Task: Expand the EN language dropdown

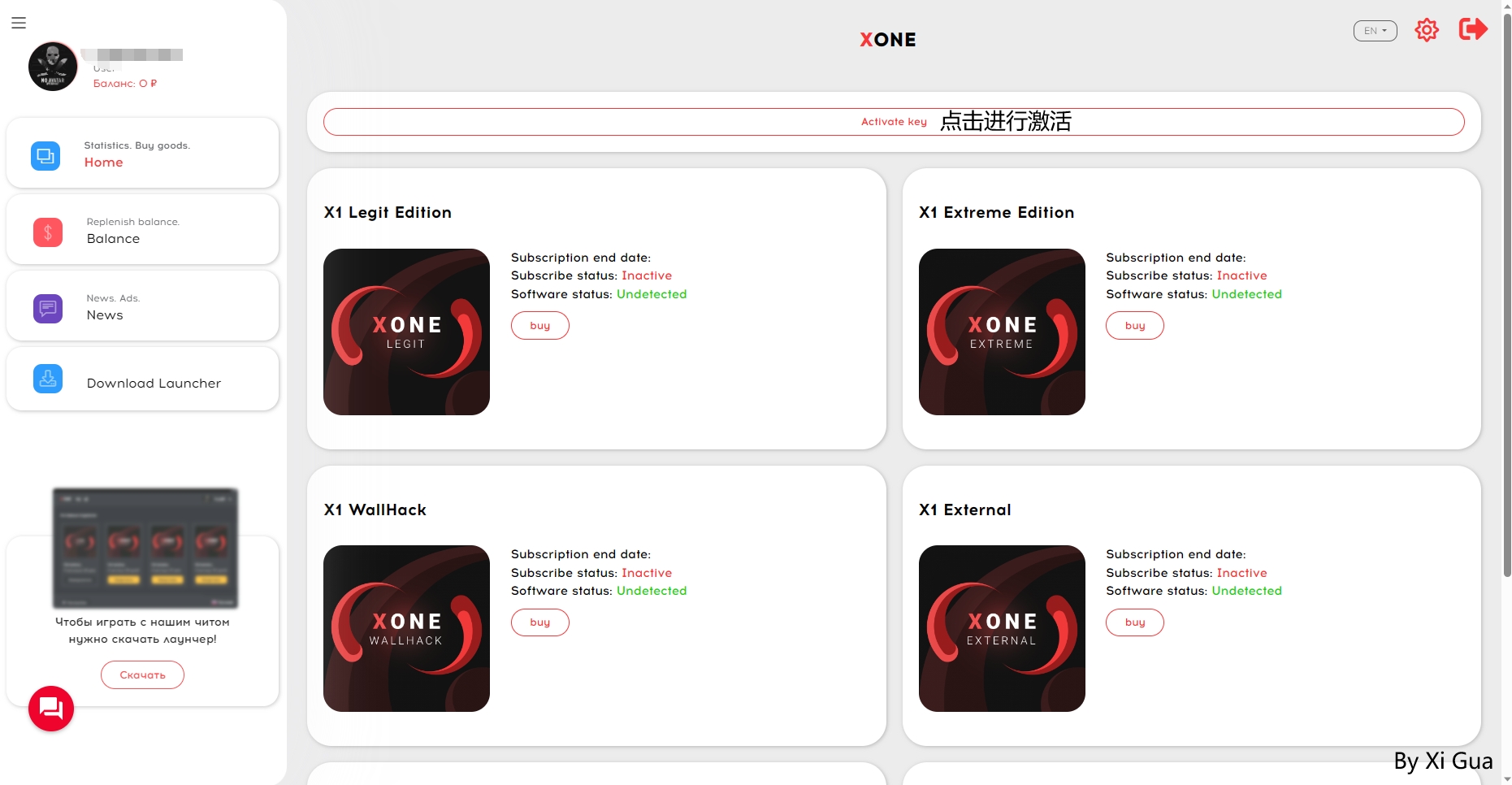Action: coord(1375,31)
